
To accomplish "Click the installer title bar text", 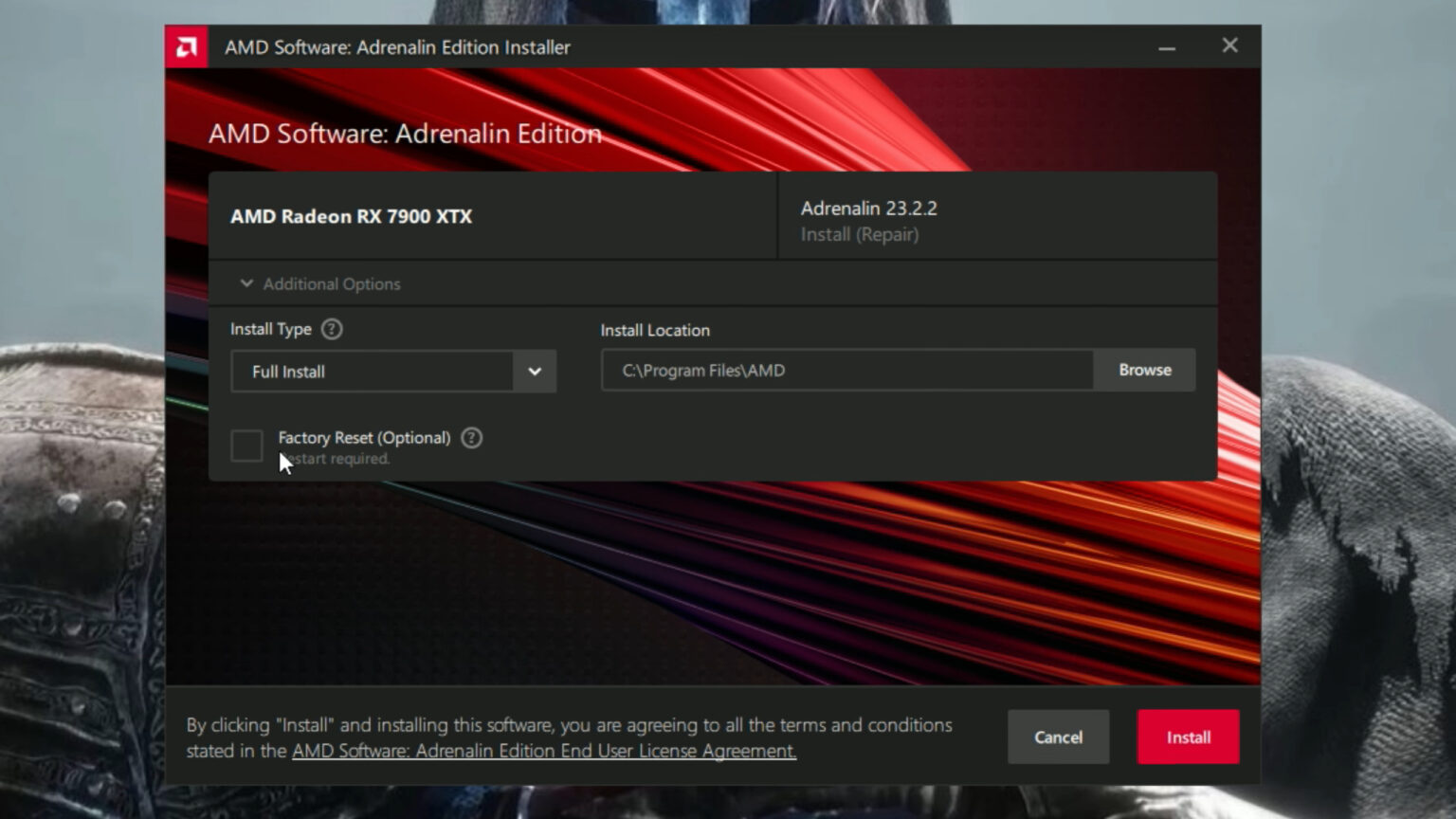I will (x=396, y=47).
